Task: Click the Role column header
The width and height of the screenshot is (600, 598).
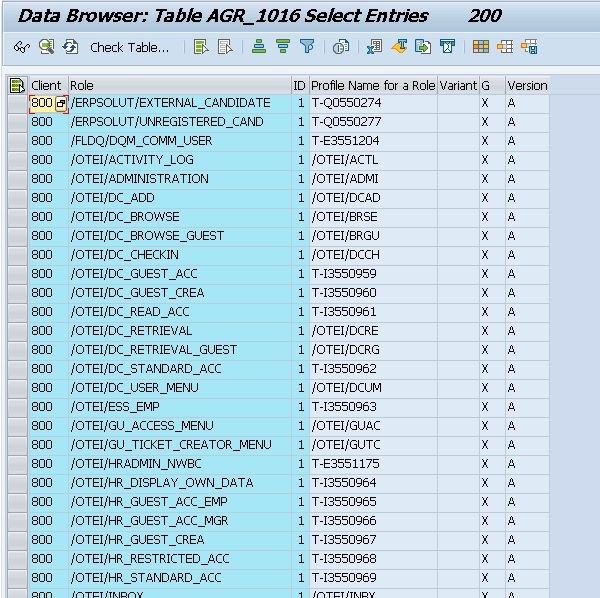Action: (x=179, y=85)
